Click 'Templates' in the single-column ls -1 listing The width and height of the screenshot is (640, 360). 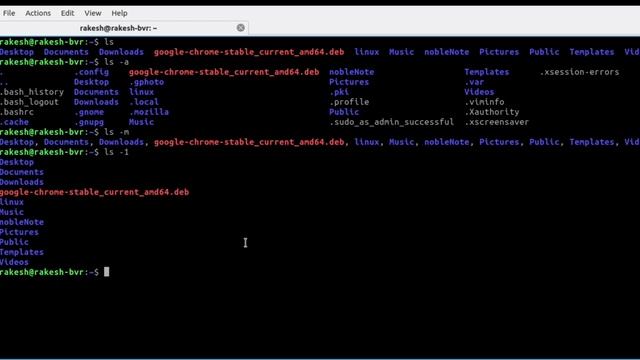22,252
